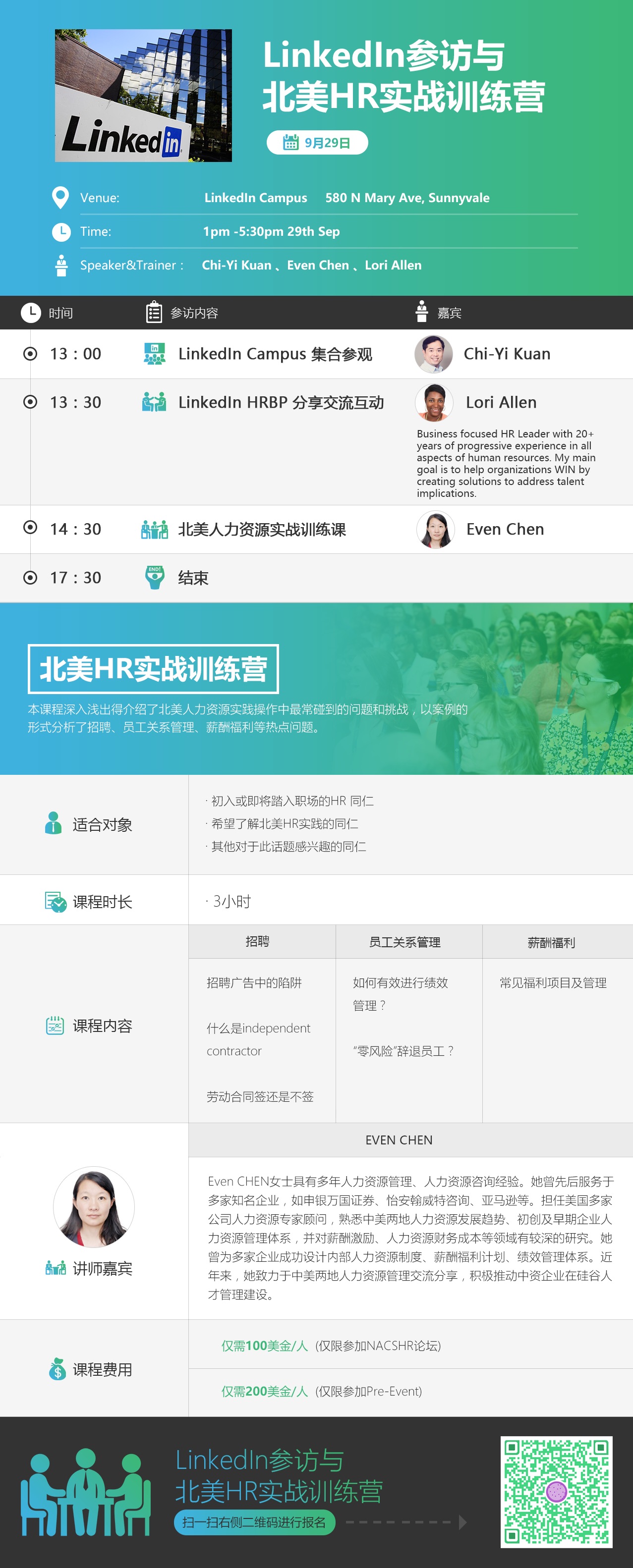
Task: Click the teal LinkedIn参访与 footer title
Action: (260, 1460)
